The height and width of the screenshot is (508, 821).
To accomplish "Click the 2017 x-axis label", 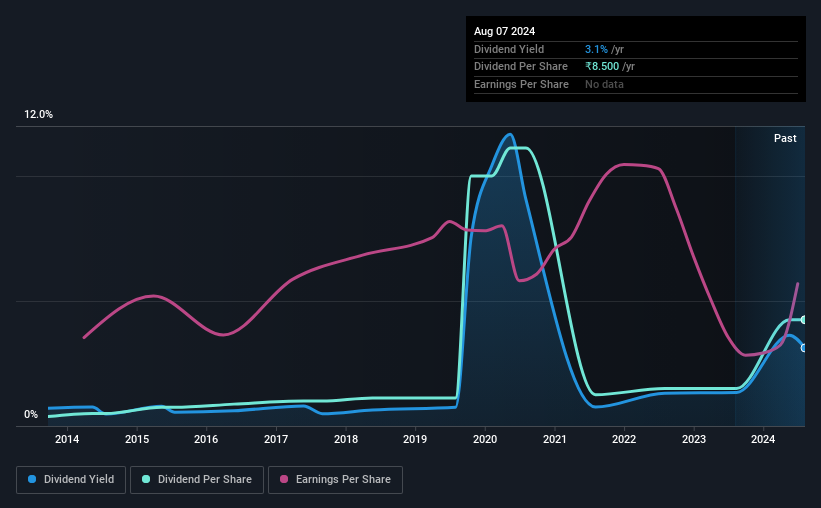I will coord(275,439).
